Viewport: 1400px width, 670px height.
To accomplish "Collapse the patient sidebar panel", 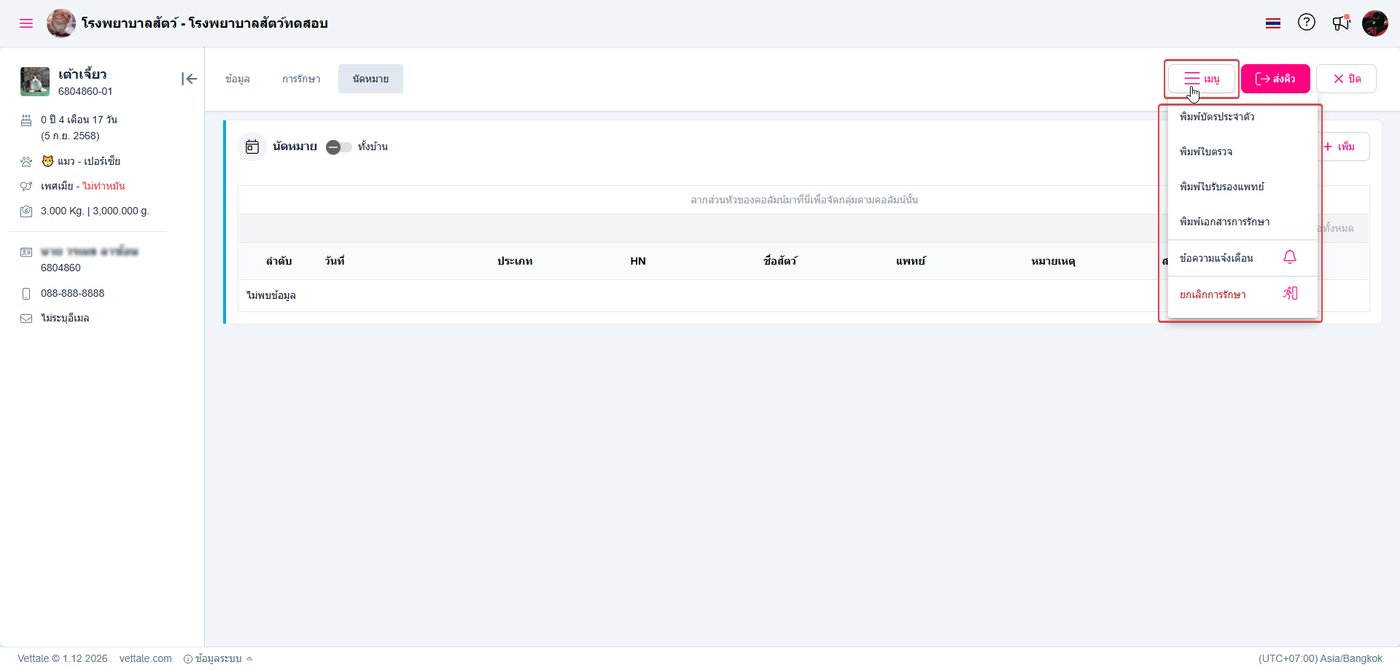I will 189,79.
